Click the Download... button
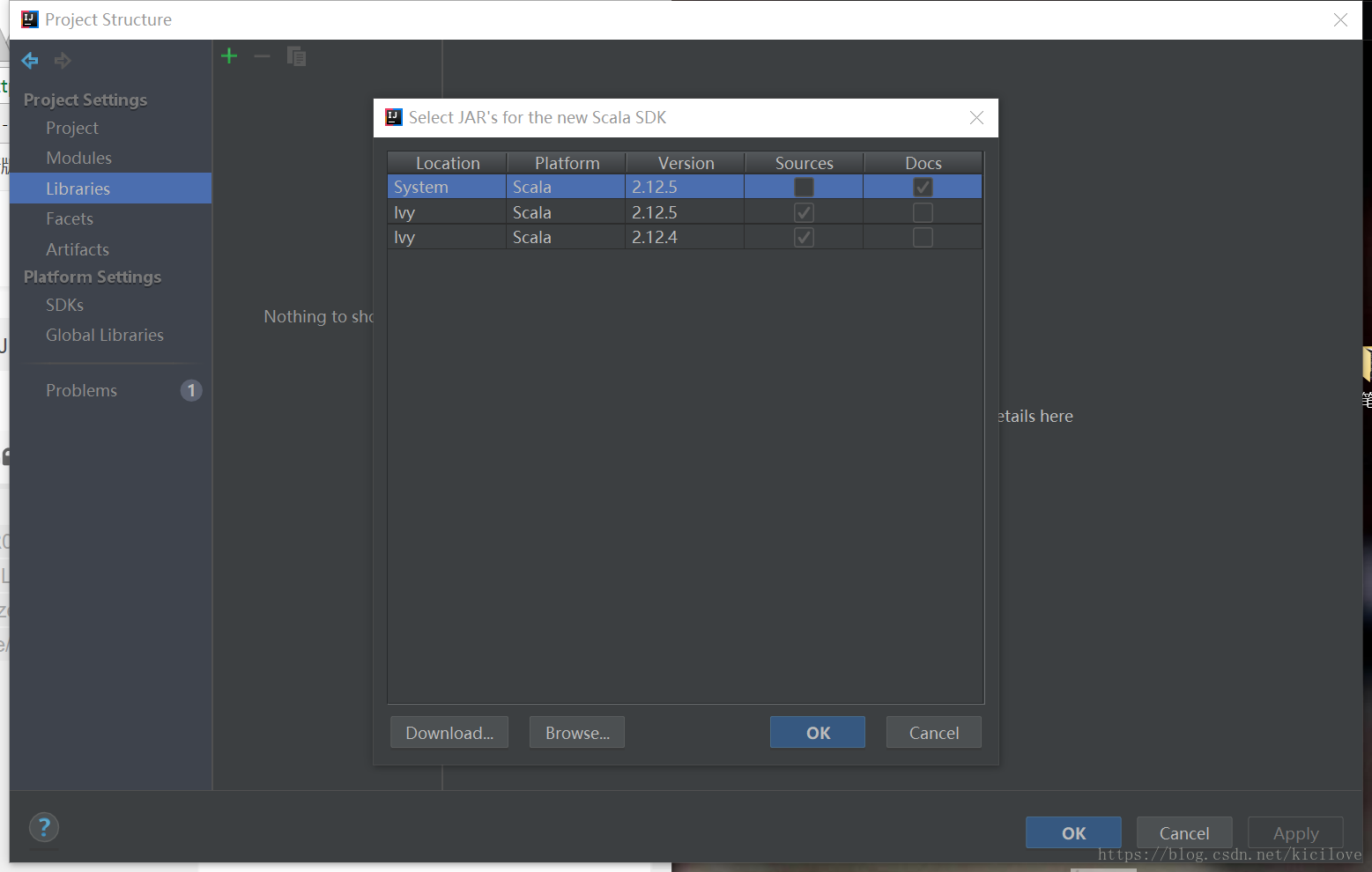The image size is (1372, 872). [449, 733]
